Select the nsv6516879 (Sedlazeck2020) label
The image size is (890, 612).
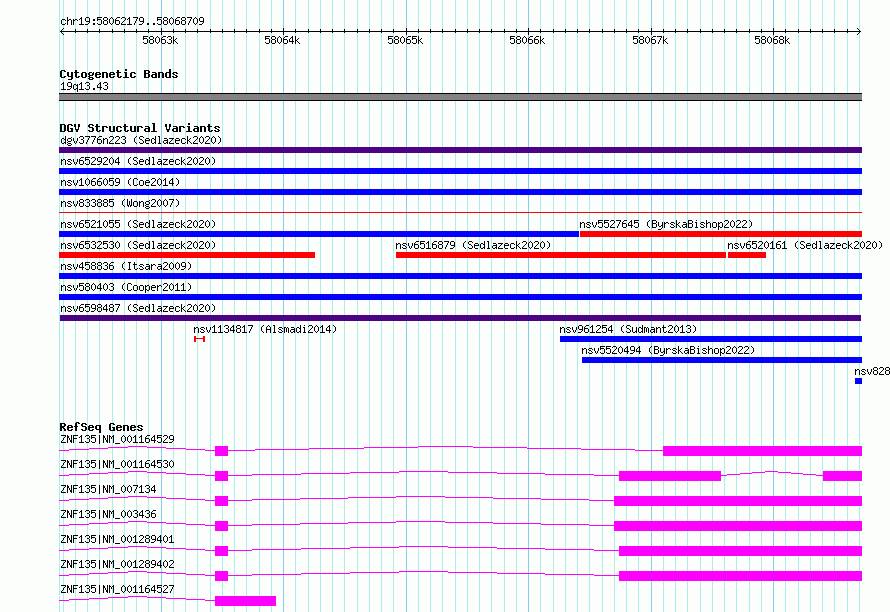[473, 245]
